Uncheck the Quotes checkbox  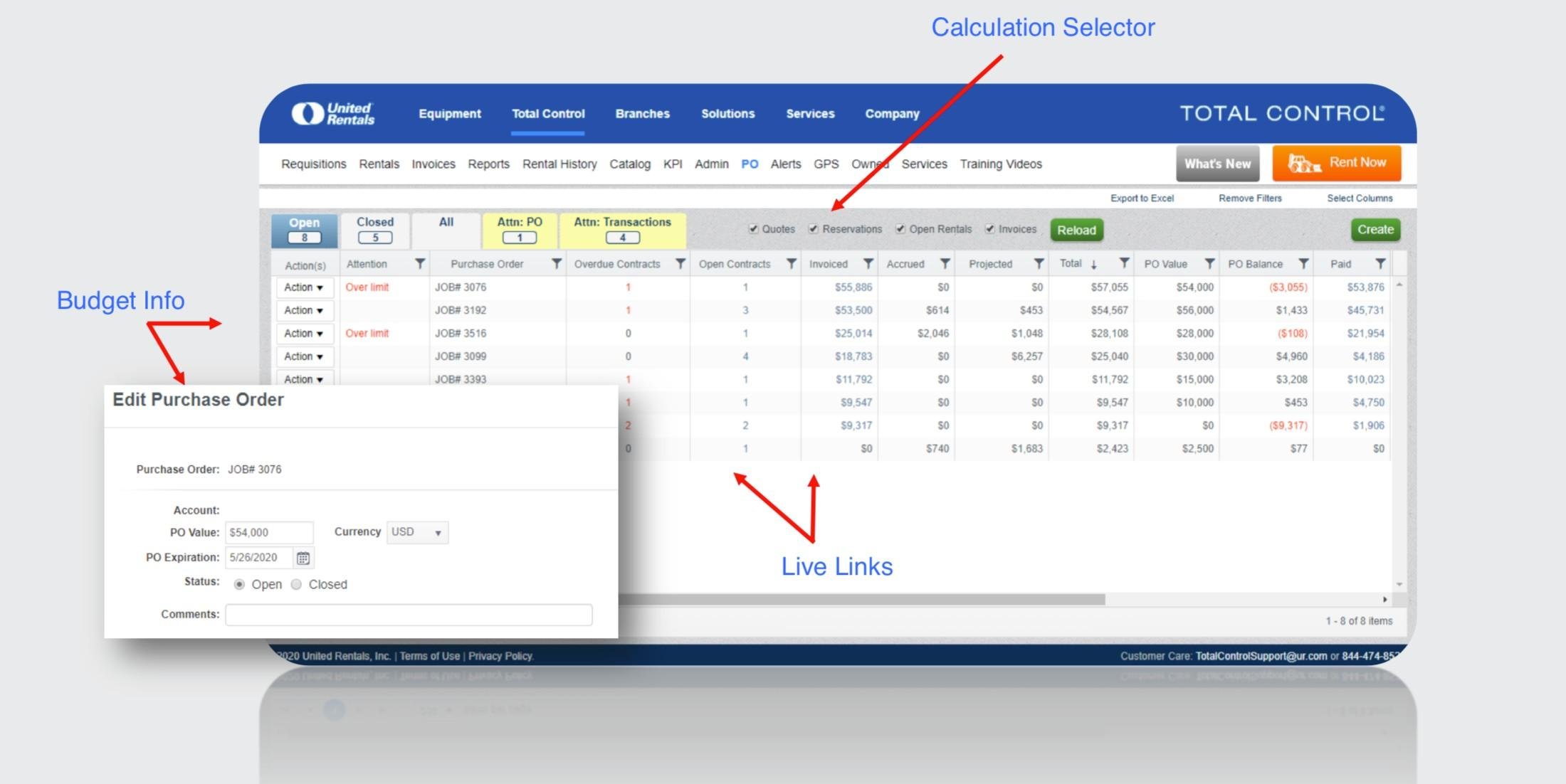click(x=753, y=229)
